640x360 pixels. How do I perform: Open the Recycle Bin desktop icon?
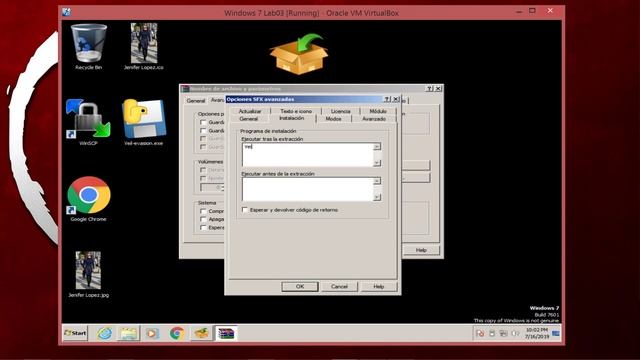(x=89, y=47)
